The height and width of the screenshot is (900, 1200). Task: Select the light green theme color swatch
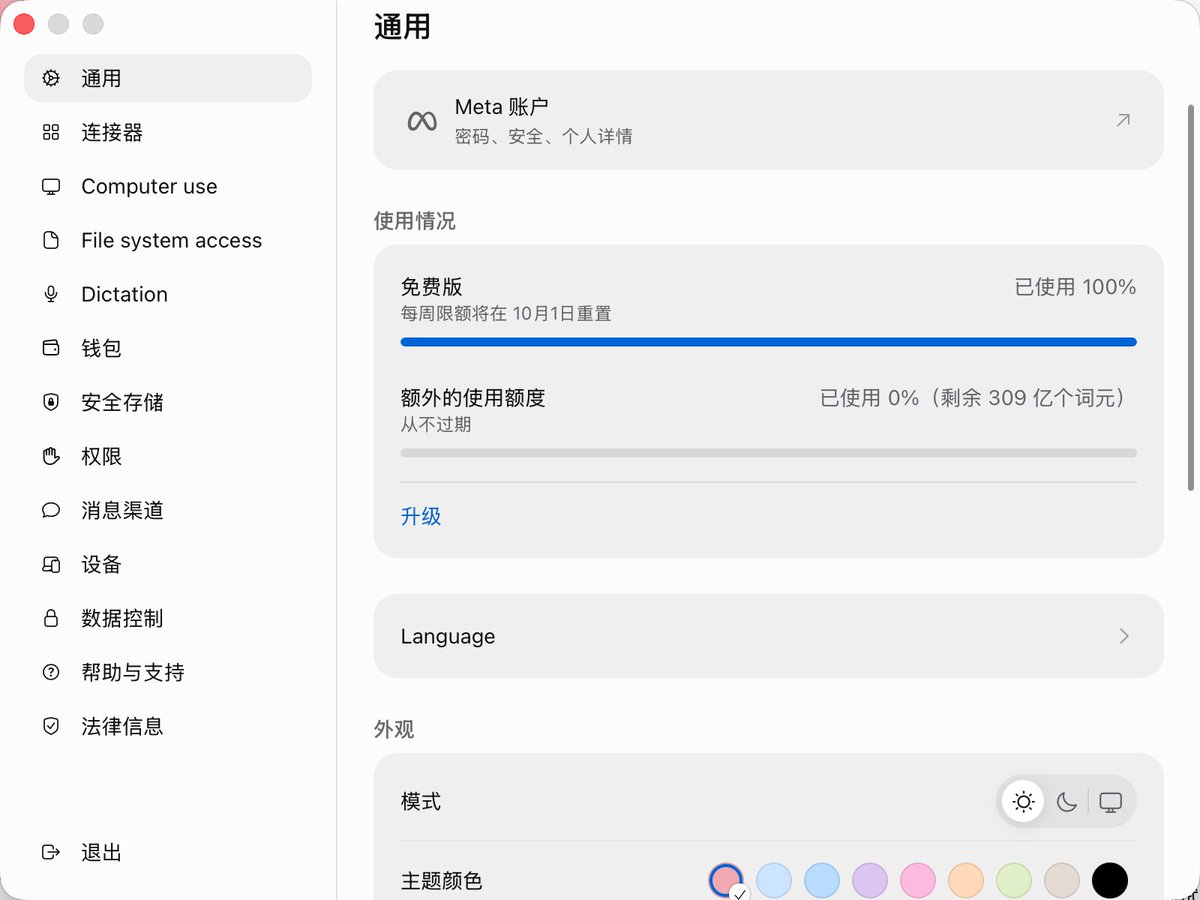click(1014, 881)
